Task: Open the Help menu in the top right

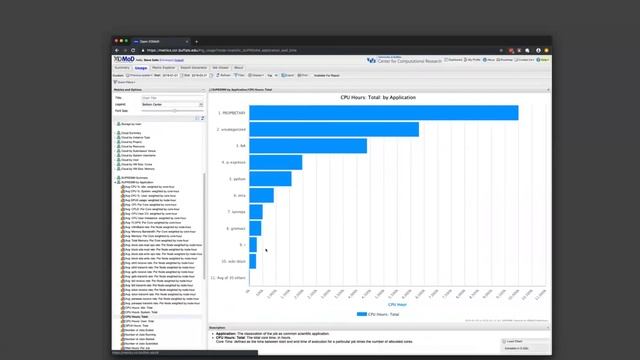Action: tap(542, 60)
